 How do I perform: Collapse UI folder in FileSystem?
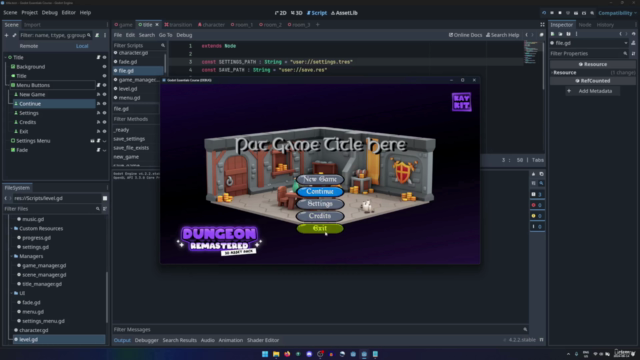point(11,293)
